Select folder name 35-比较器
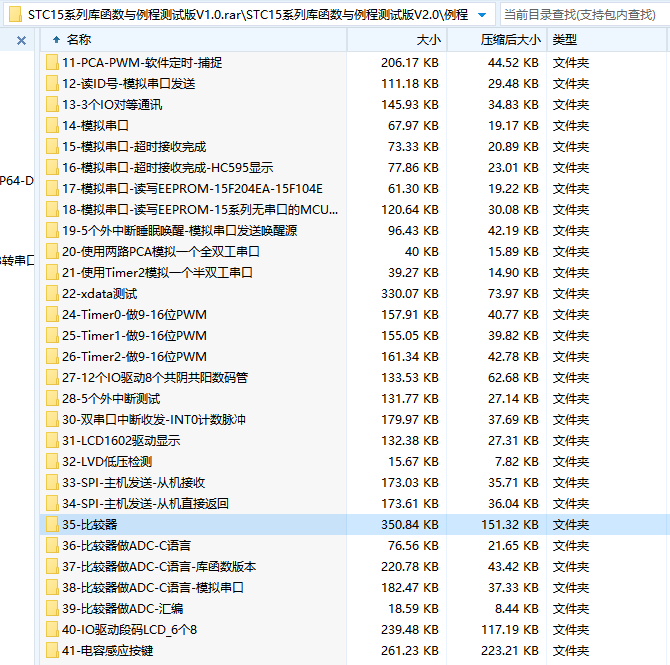 pos(90,524)
